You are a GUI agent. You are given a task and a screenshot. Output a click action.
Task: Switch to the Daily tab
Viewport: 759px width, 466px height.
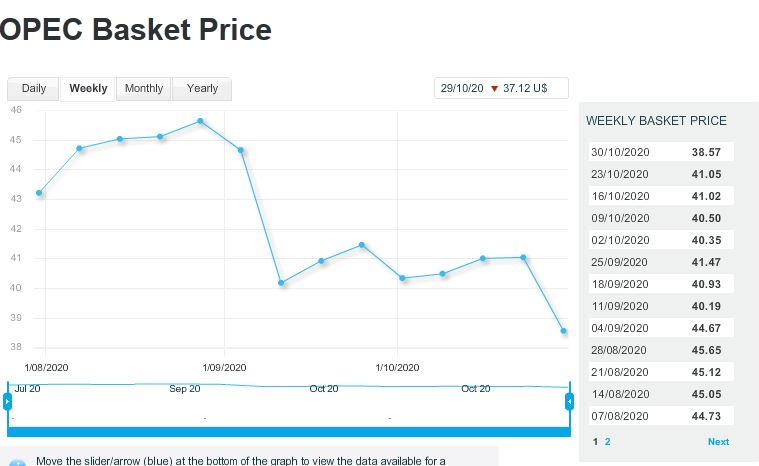point(34,89)
